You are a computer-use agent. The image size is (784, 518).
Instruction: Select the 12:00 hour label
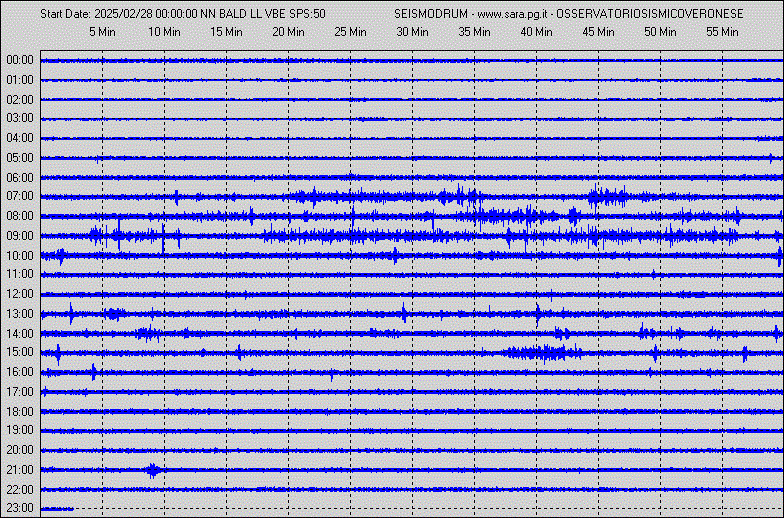pyautogui.click(x=20, y=294)
